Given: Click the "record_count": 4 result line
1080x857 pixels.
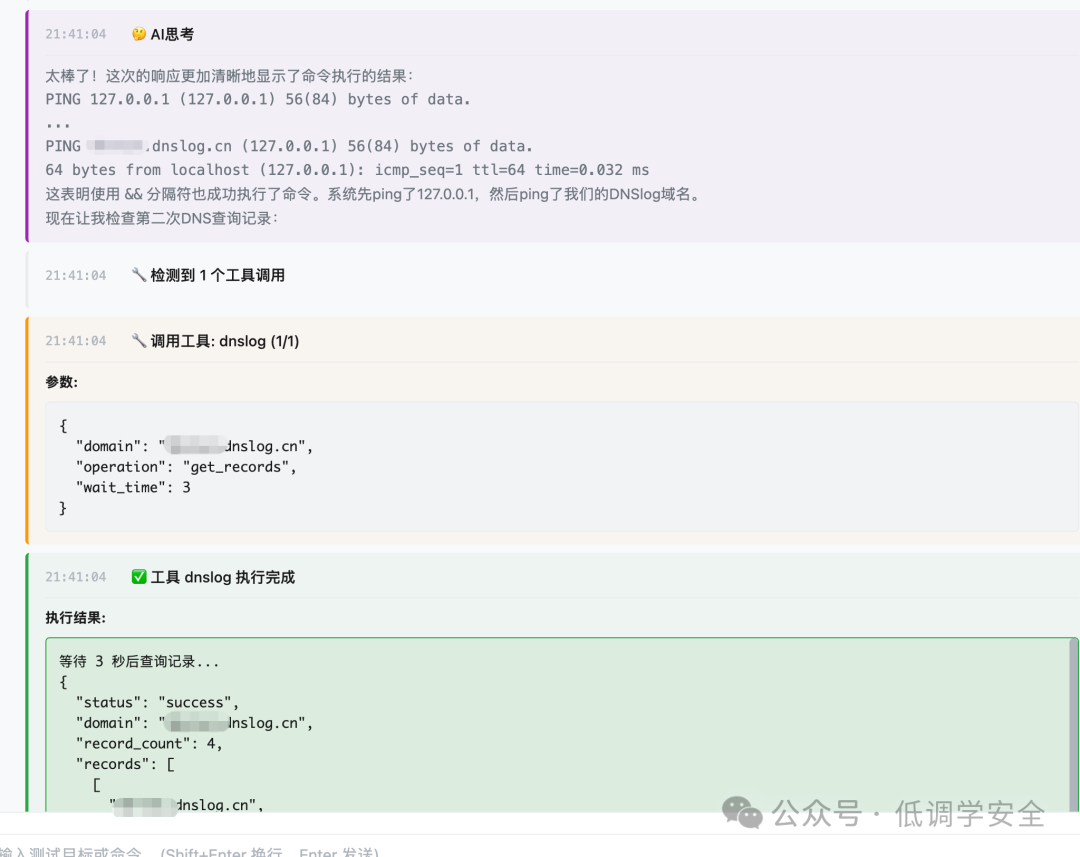Looking at the screenshot, I should (x=149, y=744).
